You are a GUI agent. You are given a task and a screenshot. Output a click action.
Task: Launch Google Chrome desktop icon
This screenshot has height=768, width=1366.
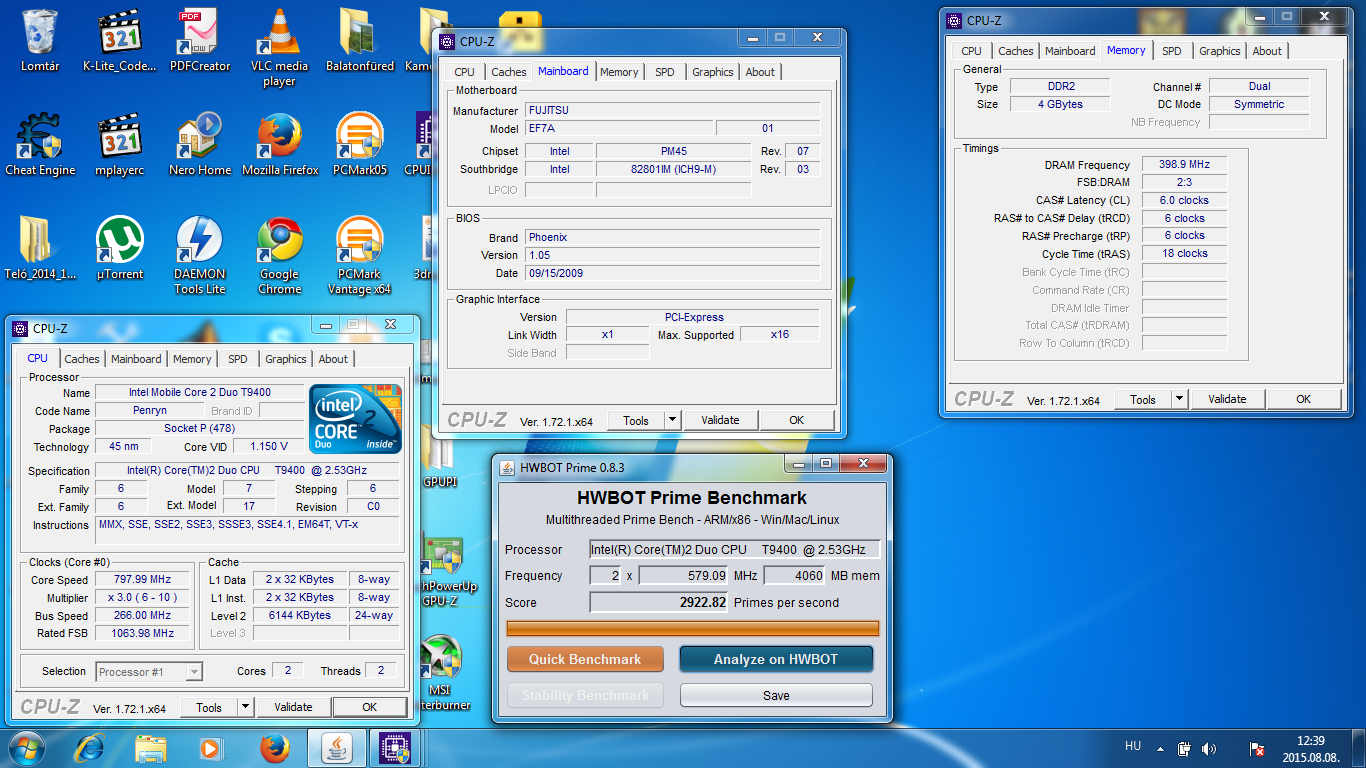280,255
